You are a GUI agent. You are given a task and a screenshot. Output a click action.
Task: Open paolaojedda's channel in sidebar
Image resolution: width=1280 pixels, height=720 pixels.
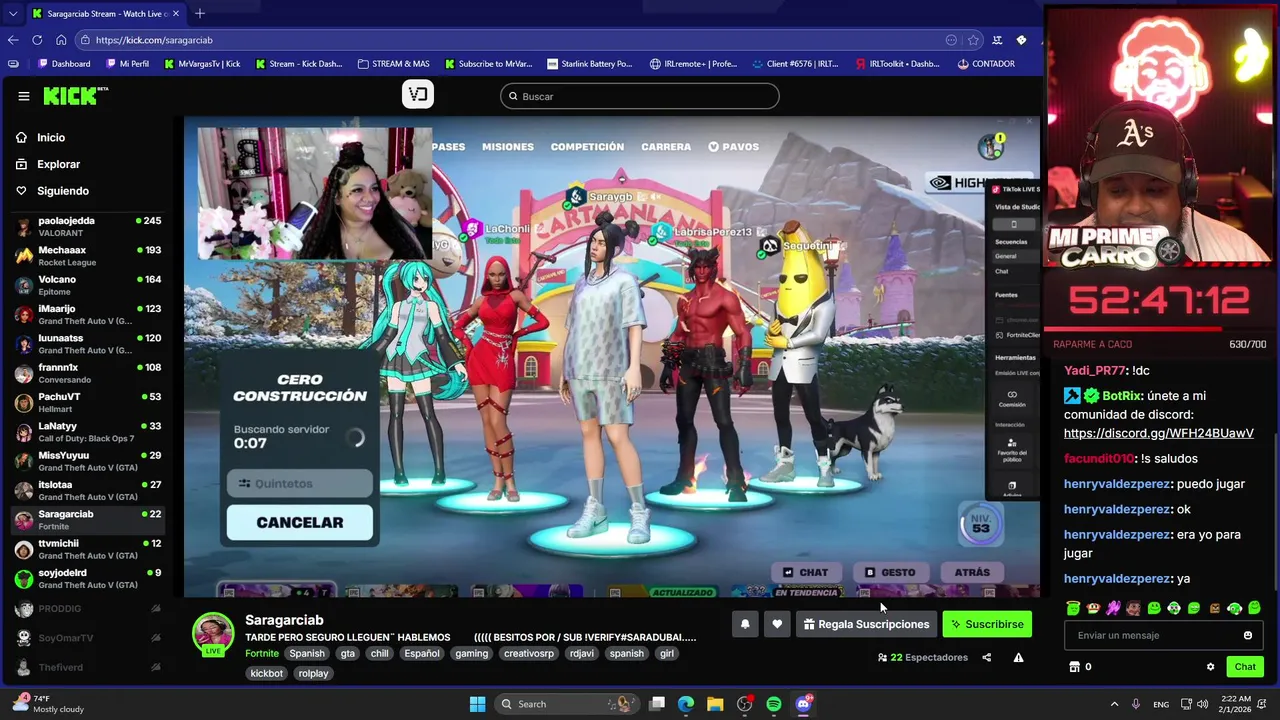coord(88,227)
